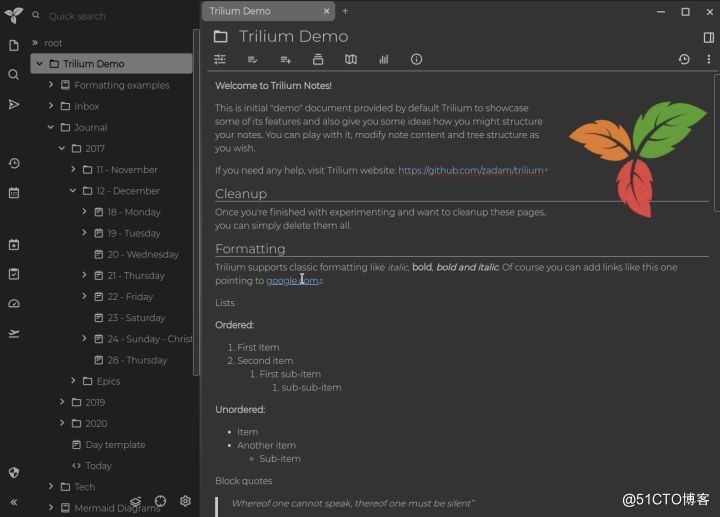This screenshot has width=720, height=517.
Task: Open search using sidebar magnifier icon
Action: coord(14,74)
